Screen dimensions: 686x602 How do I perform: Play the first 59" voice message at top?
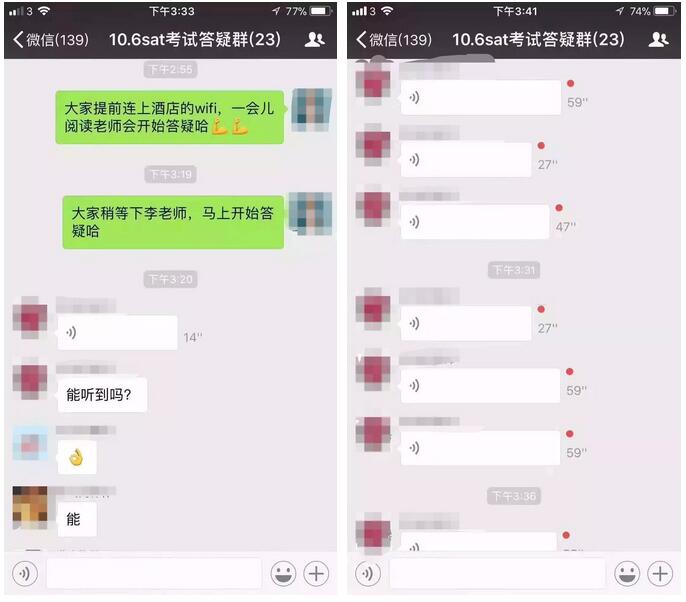pos(480,97)
